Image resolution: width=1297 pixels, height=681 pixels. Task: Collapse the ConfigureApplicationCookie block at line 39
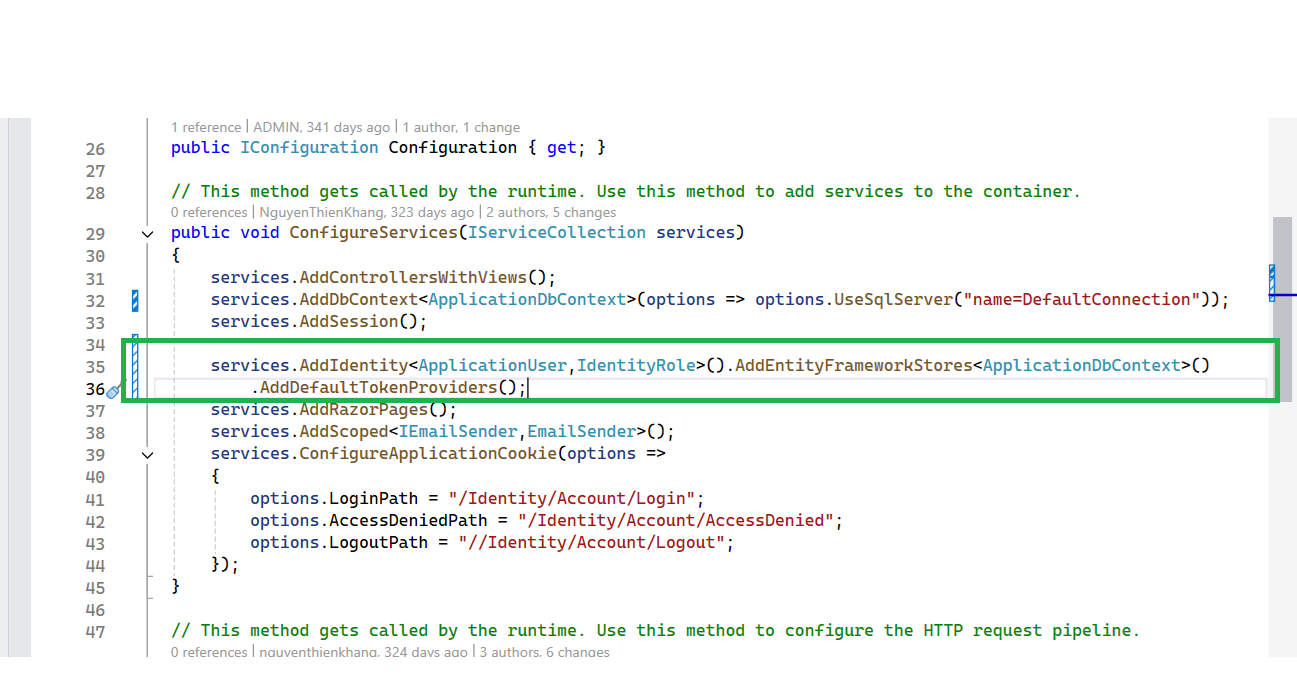click(x=148, y=454)
